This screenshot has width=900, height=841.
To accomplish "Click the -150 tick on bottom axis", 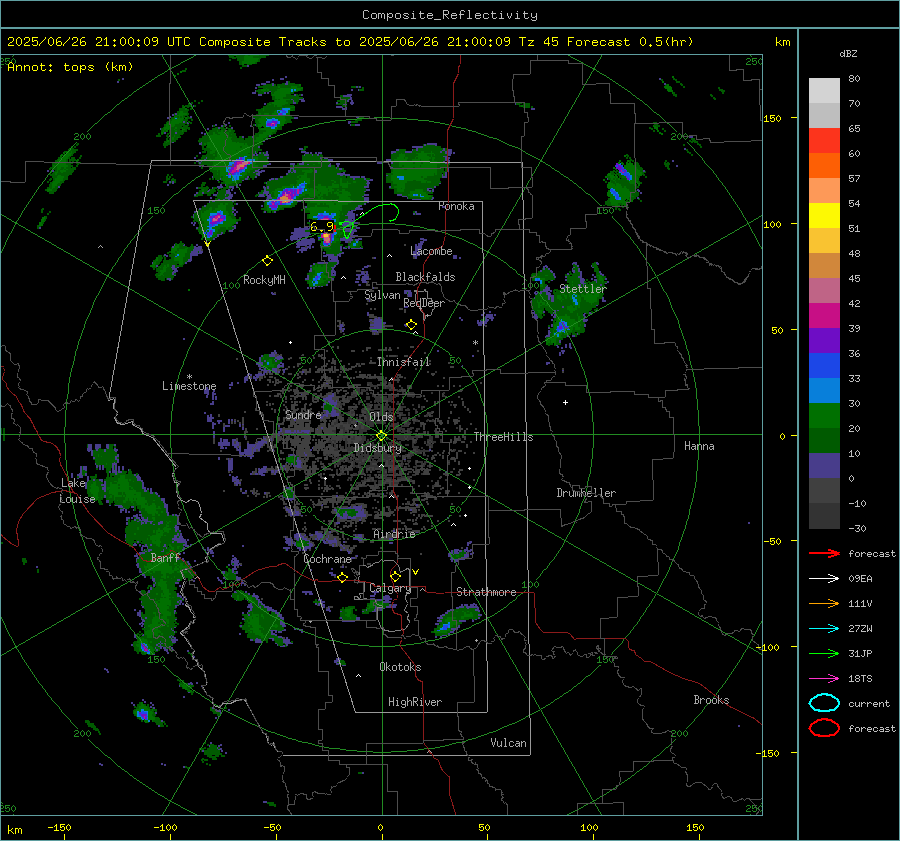I will (59, 827).
